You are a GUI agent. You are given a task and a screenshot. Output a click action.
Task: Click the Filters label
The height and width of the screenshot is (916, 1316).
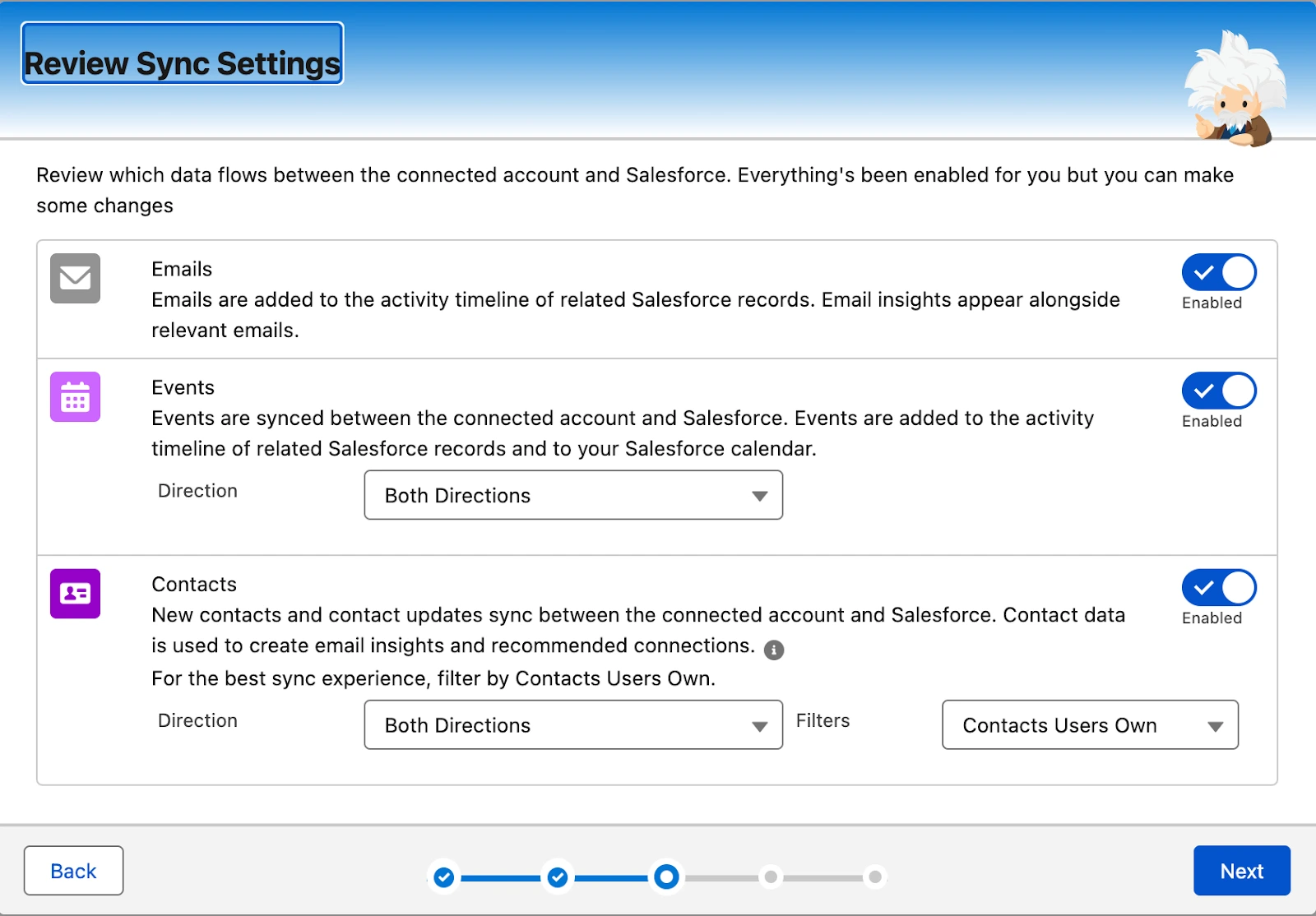click(822, 720)
